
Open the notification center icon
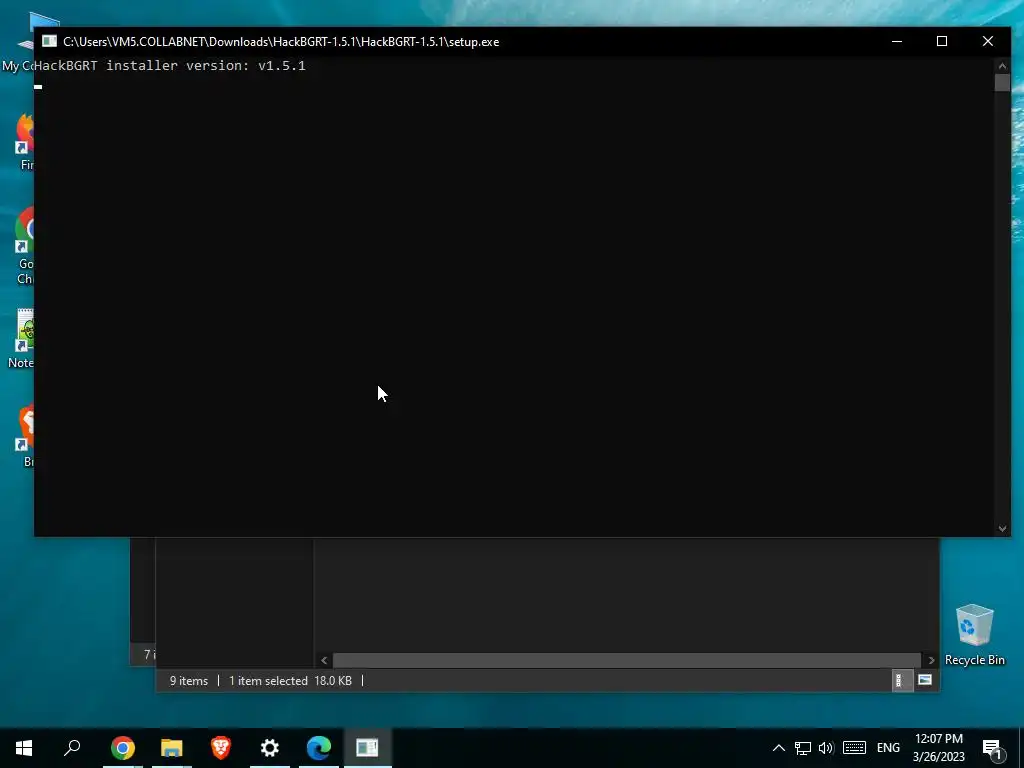coord(992,749)
